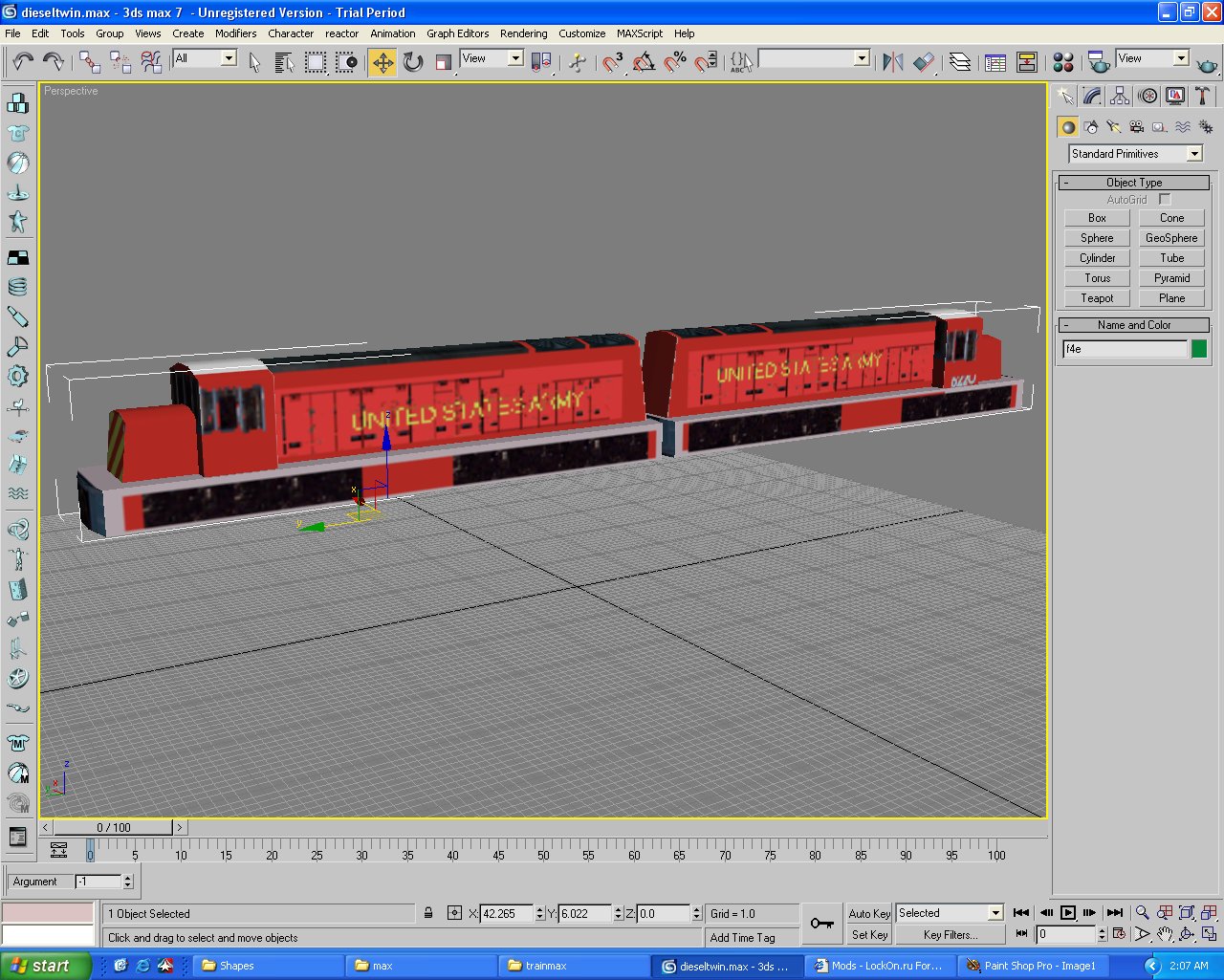This screenshot has width=1224, height=980.
Task: Click the Set Keys large key icon
Action: (x=821, y=923)
